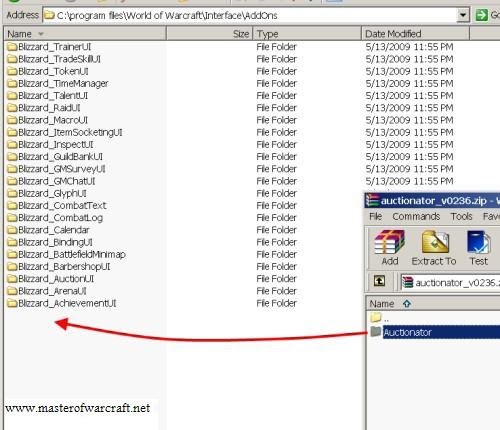Sort Explorer list by Date Modified column
The width and height of the screenshot is (500, 430).
(415, 34)
